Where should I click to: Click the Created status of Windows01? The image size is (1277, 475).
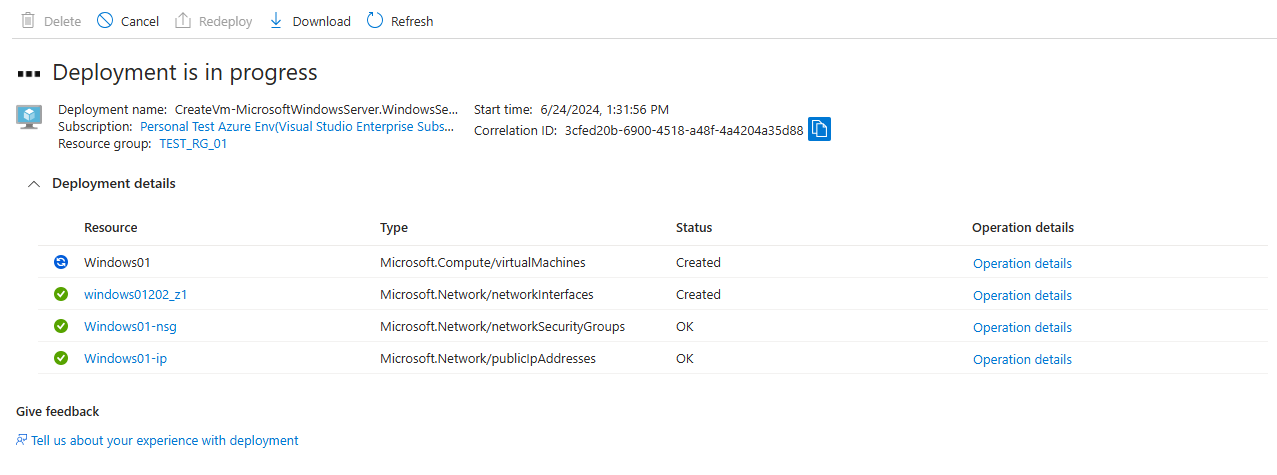tap(698, 262)
